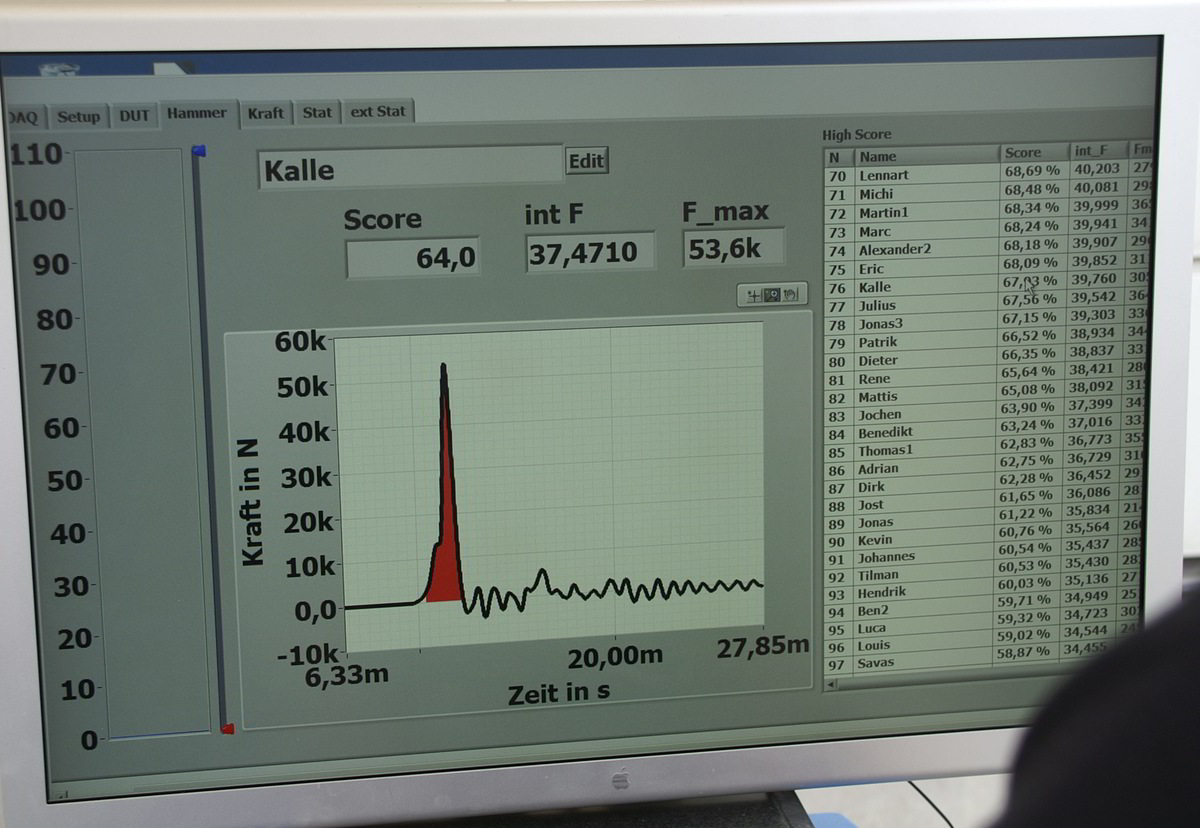Click the red lower slider handle
Viewport: 1200px width, 828px height.
point(227,728)
